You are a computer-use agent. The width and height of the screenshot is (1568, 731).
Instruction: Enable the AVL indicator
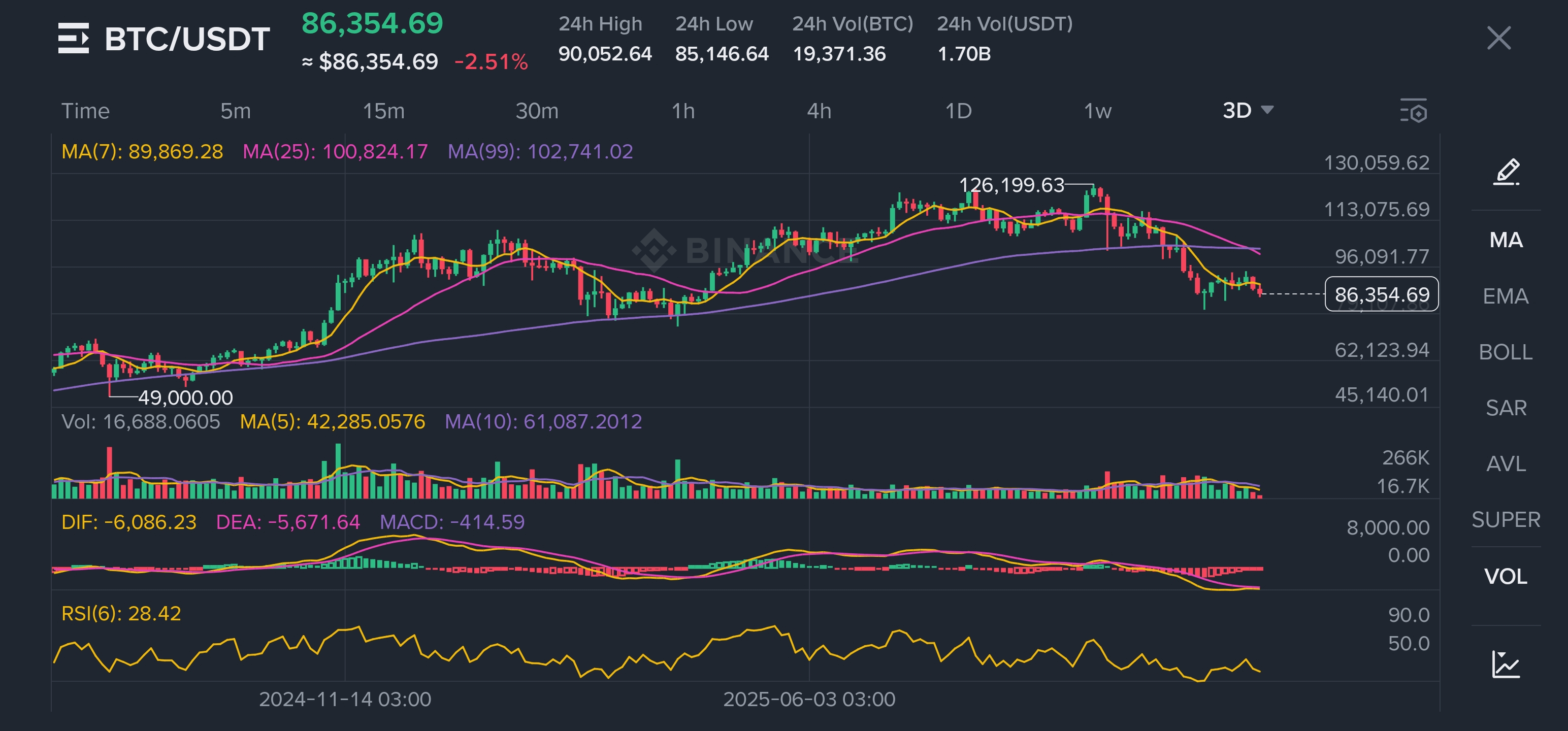(x=1506, y=464)
